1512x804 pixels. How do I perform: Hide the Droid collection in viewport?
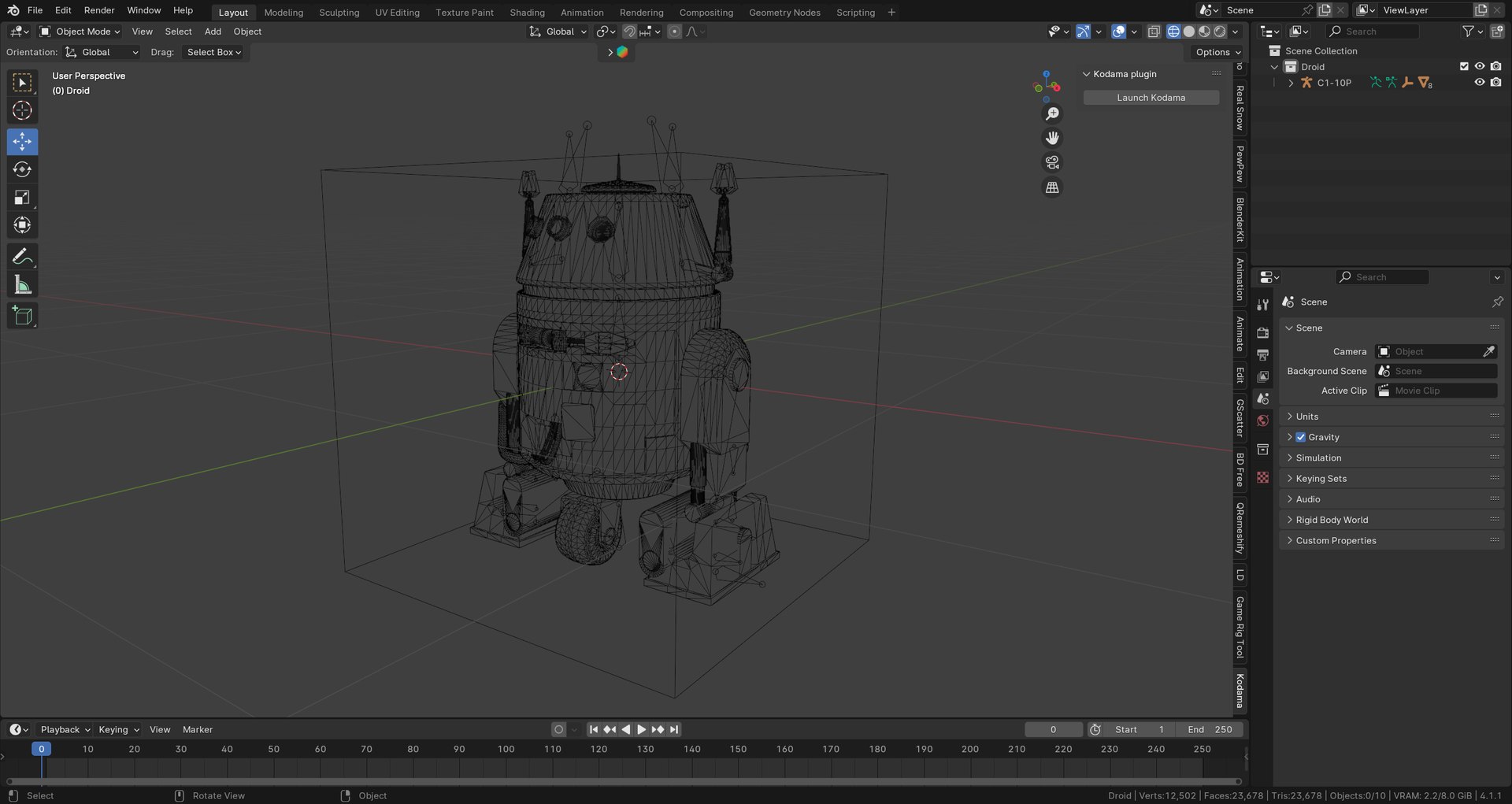1480,67
